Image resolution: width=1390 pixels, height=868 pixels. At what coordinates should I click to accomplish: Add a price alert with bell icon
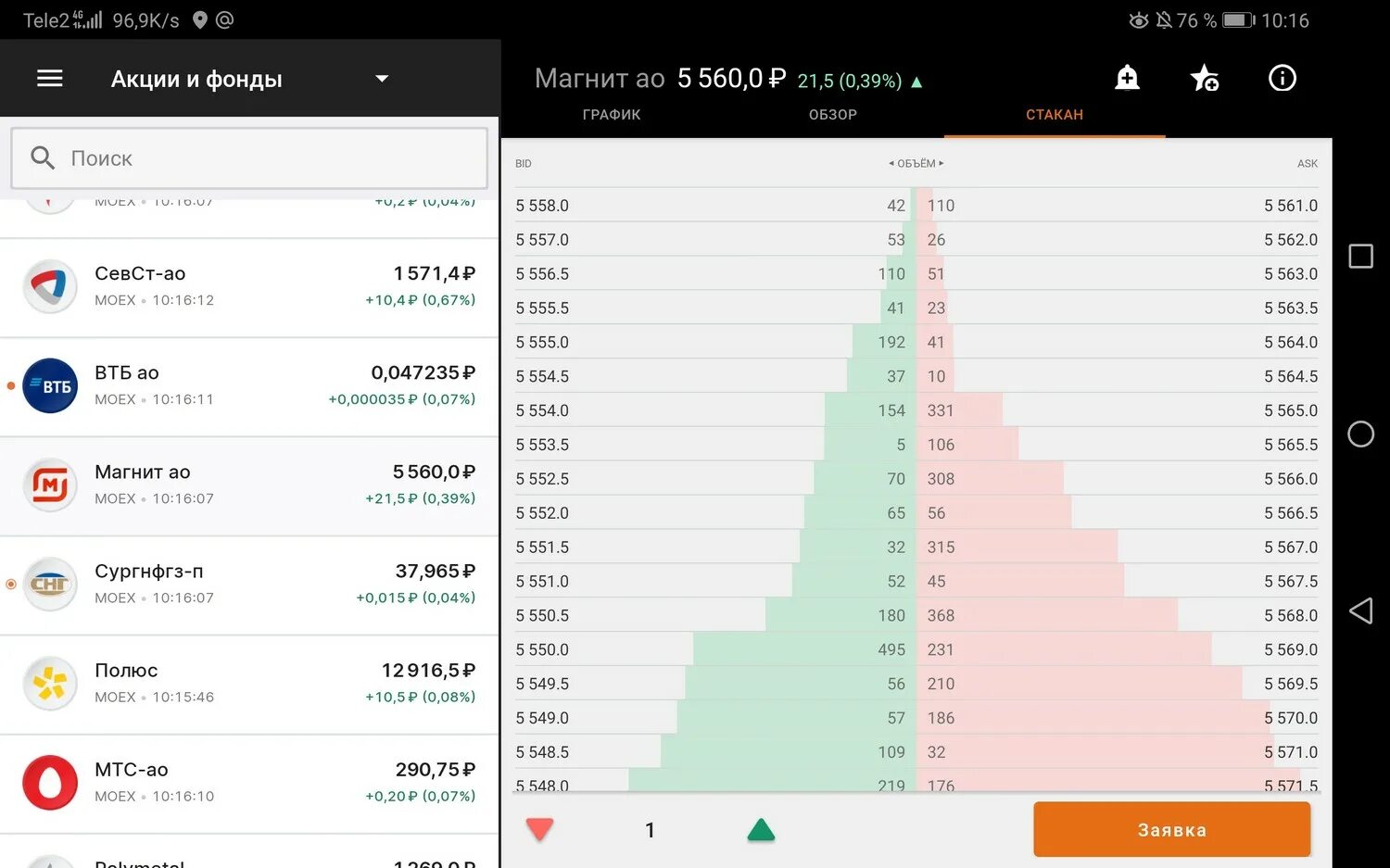[x=1127, y=78]
